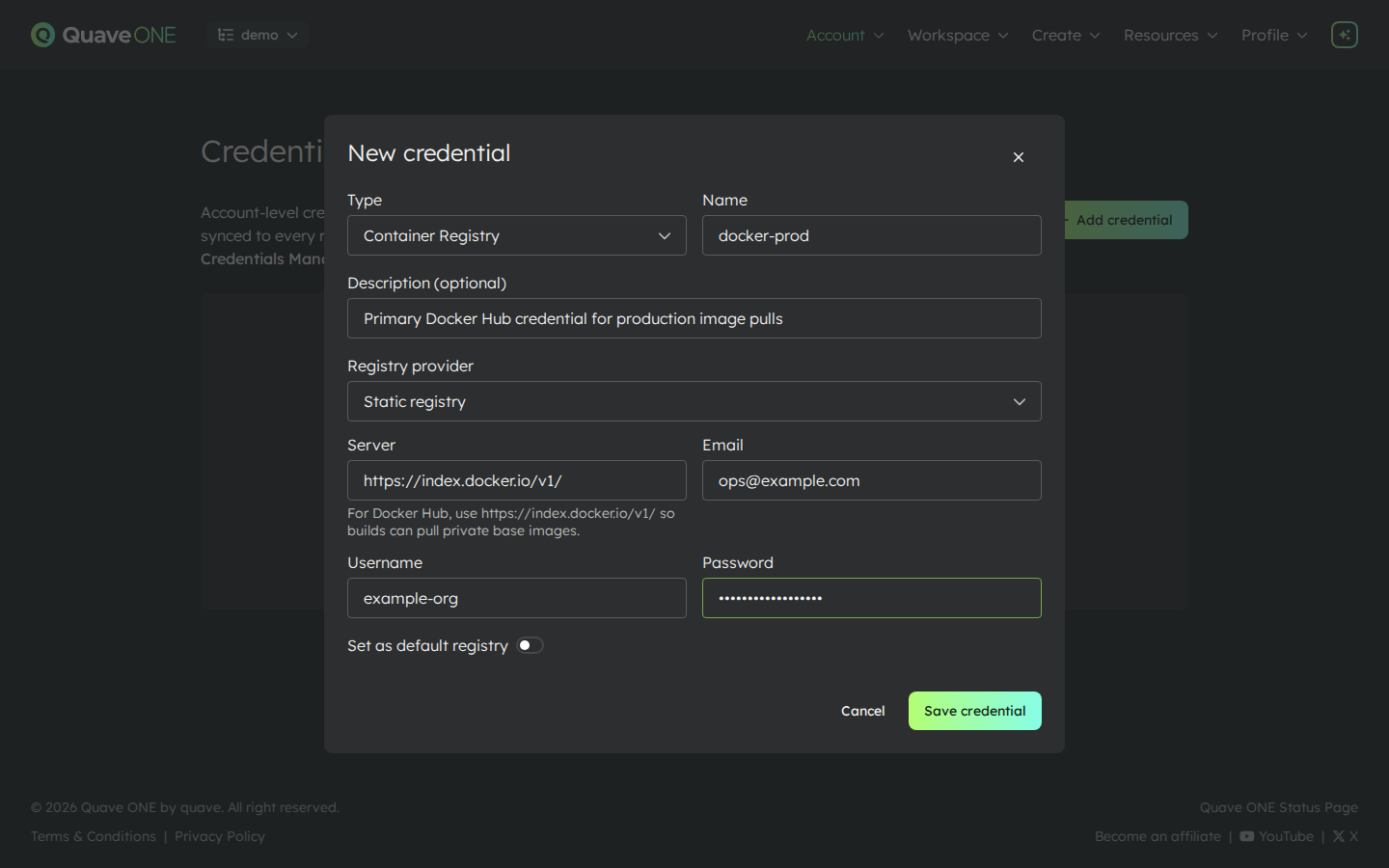Focus the Password input field
Viewport: 1389px width, 868px height.
[872, 598]
